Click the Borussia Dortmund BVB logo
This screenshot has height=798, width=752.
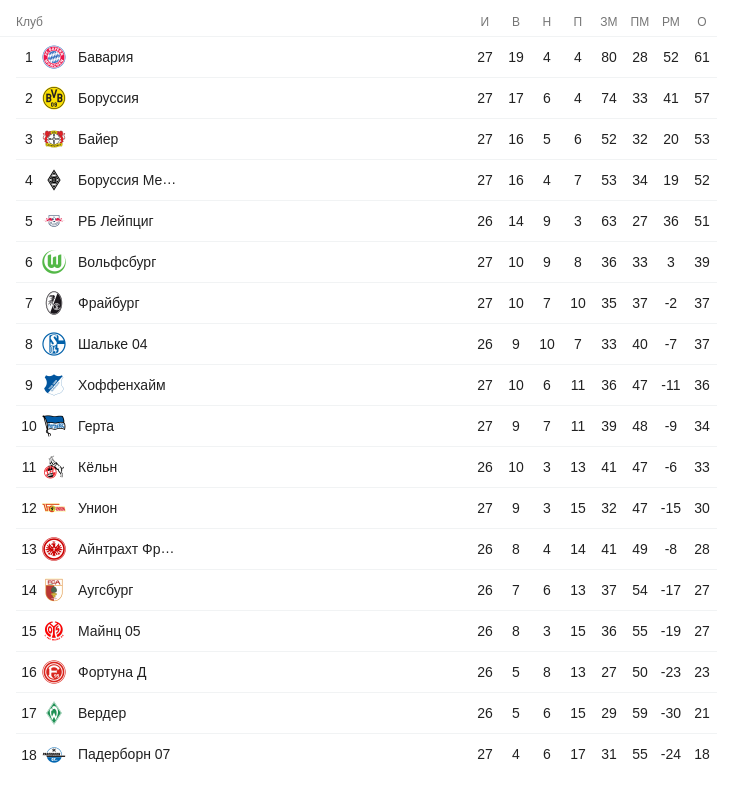point(54,98)
